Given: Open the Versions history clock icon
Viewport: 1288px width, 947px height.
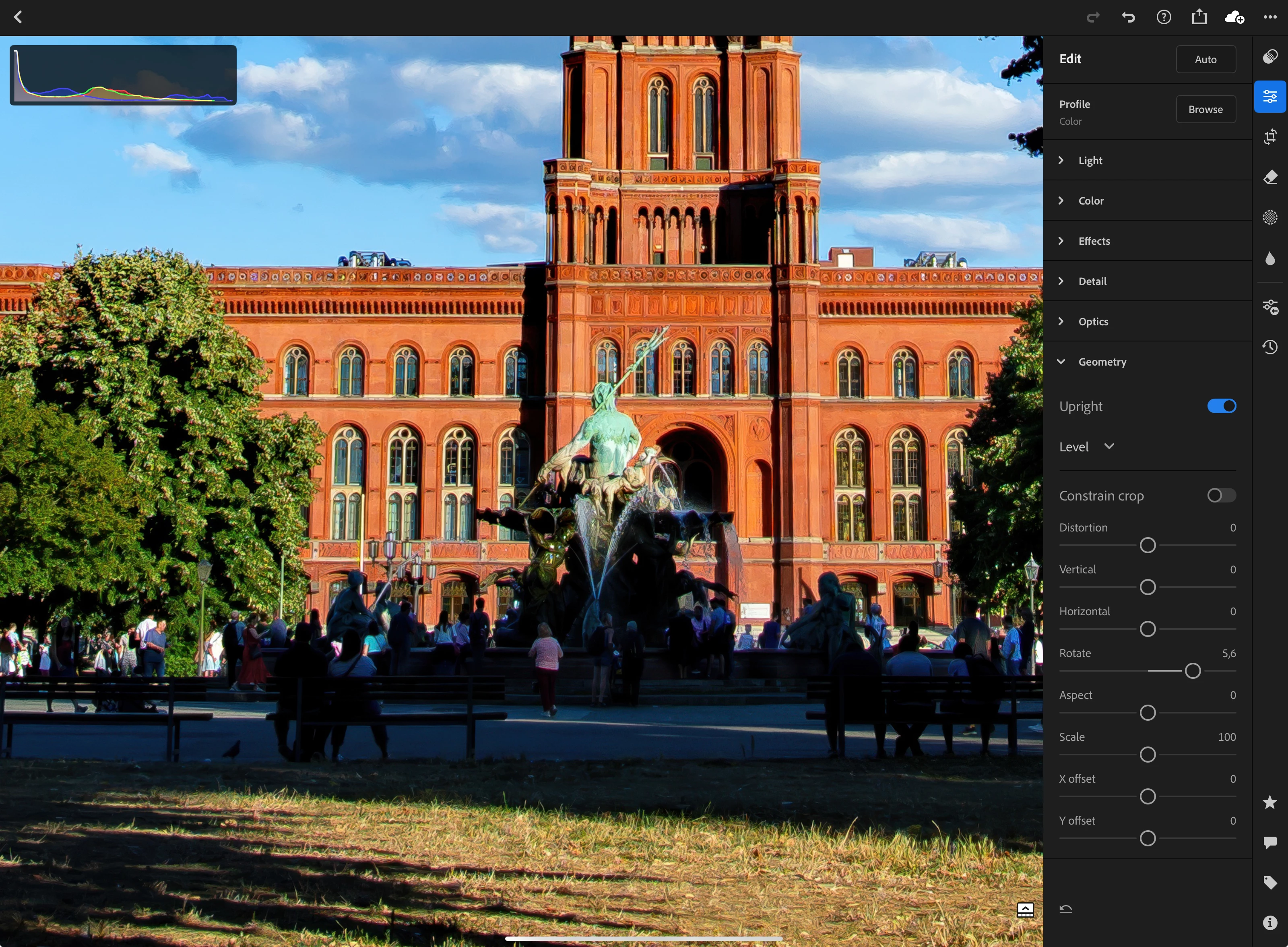Looking at the screenshot, I should pos(1269,347).
